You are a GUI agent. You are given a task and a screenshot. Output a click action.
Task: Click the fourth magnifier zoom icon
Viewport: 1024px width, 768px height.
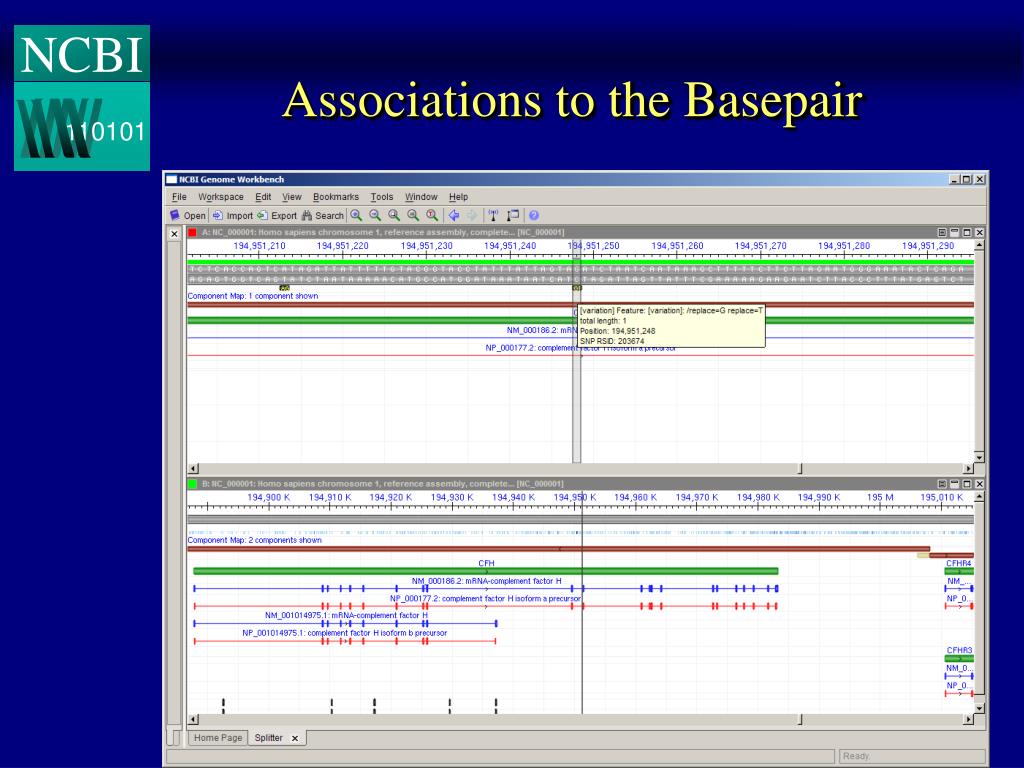pyautogui.click(x=413, y=215)
